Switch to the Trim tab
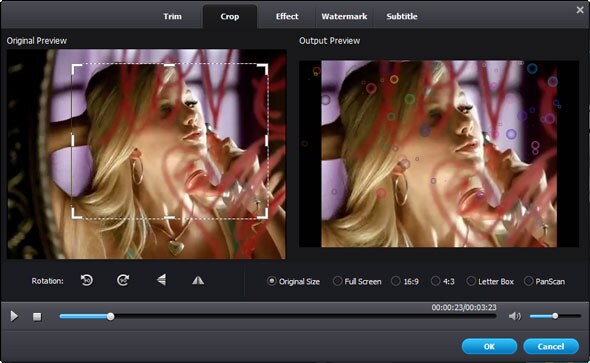590x363 pixels. tap(172, 17)
